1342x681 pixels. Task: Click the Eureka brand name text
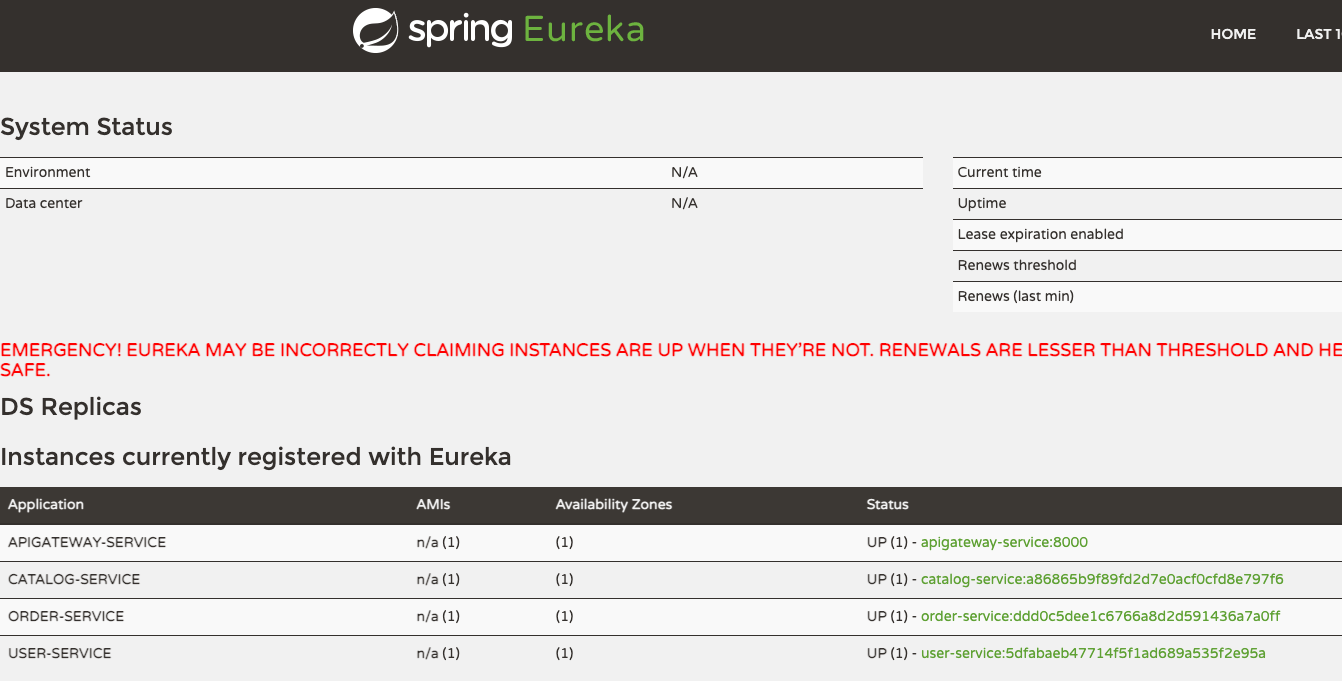click(x=584, y=29)
